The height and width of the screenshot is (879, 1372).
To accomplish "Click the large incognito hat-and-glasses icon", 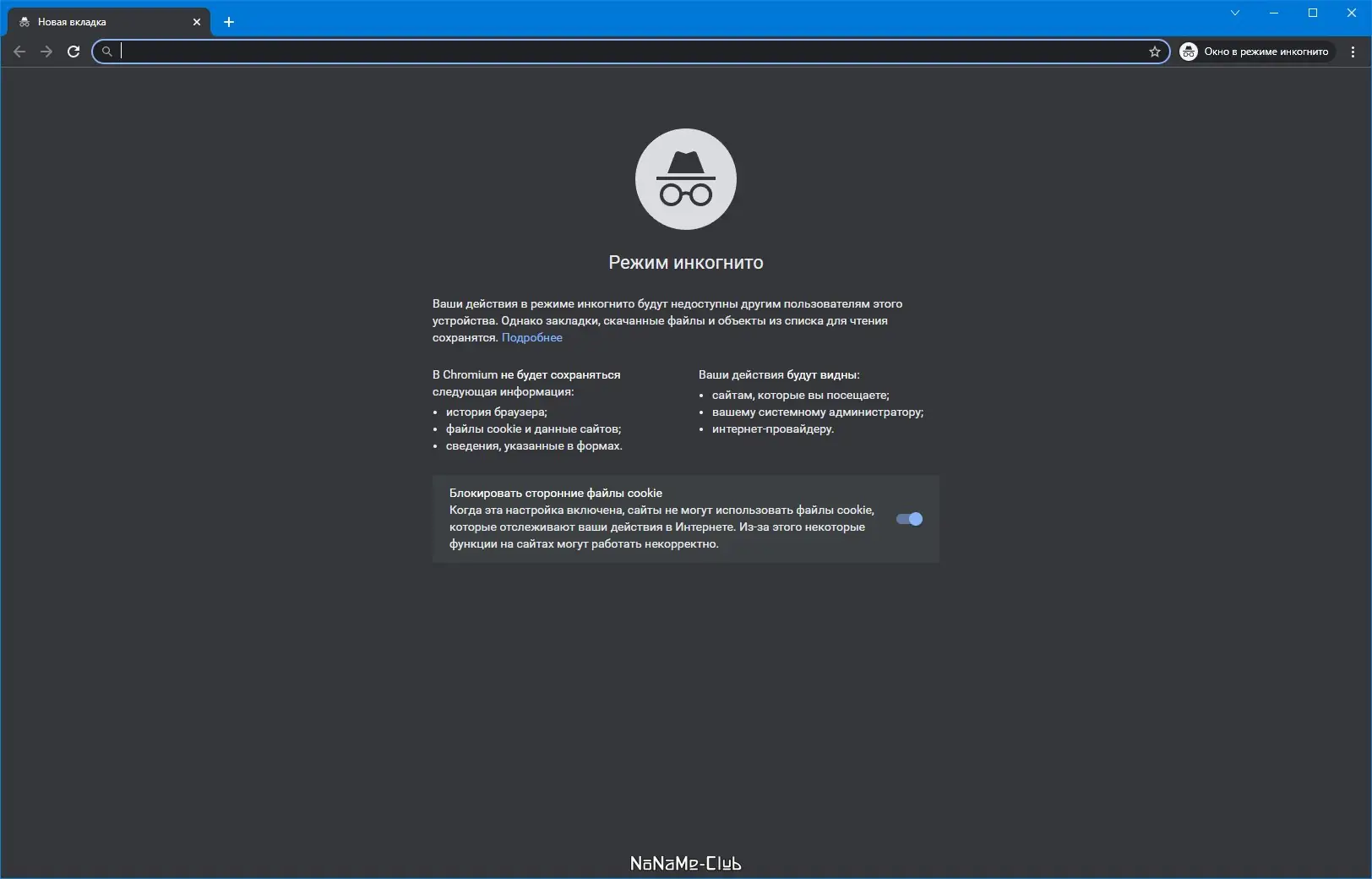I will (686, 179).
